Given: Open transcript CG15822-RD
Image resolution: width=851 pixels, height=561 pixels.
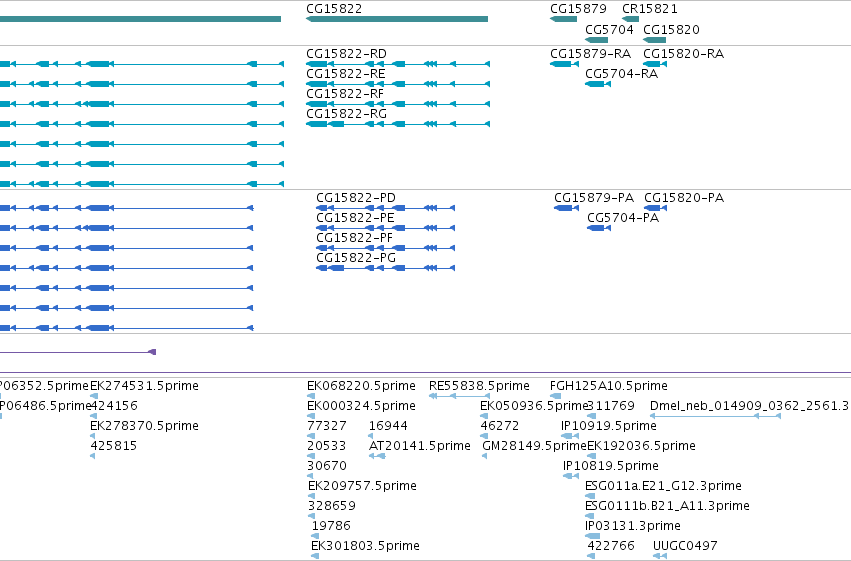Looking at the screenshot, I should pos(346,54).
